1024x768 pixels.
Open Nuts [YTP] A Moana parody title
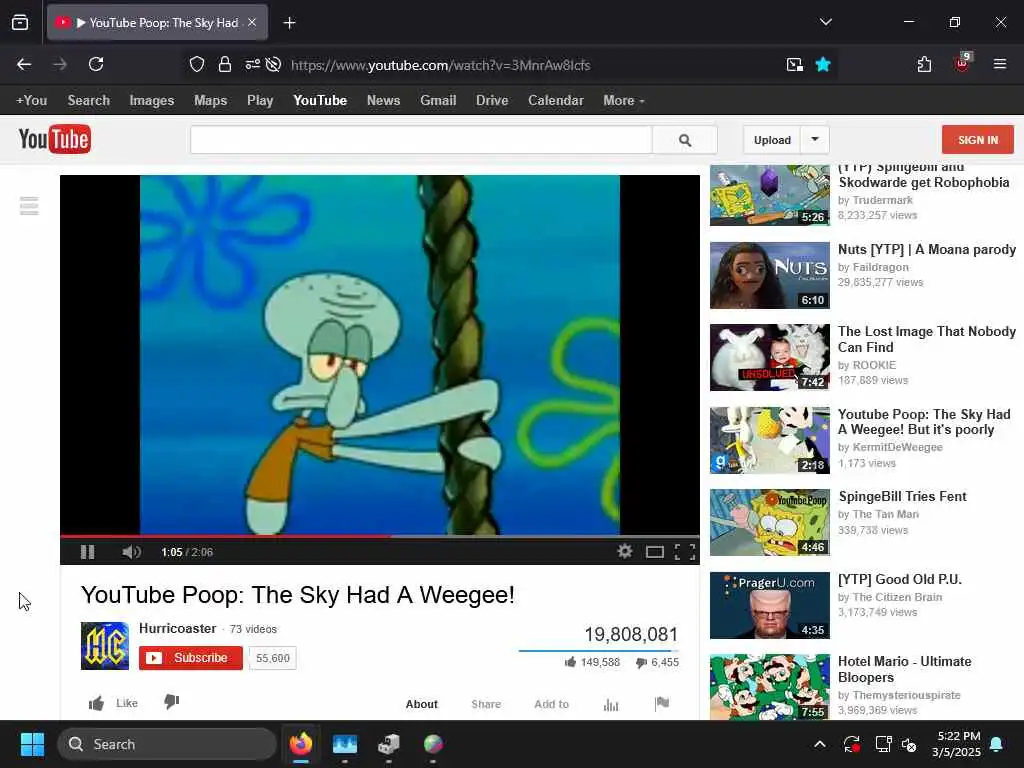[927, 249]
